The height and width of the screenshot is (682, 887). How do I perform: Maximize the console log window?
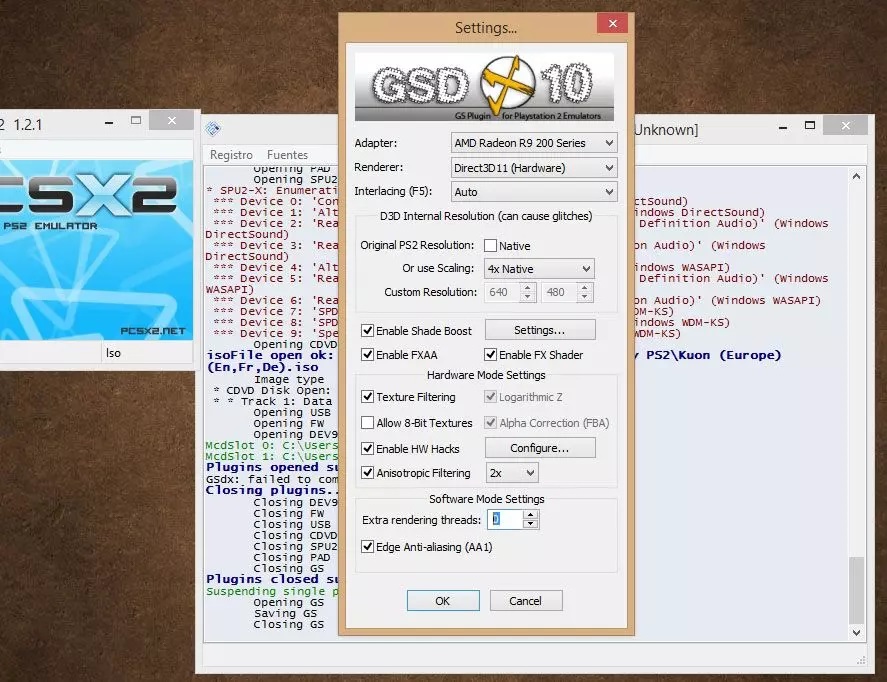pyautogui.click(x=810, y=126)
